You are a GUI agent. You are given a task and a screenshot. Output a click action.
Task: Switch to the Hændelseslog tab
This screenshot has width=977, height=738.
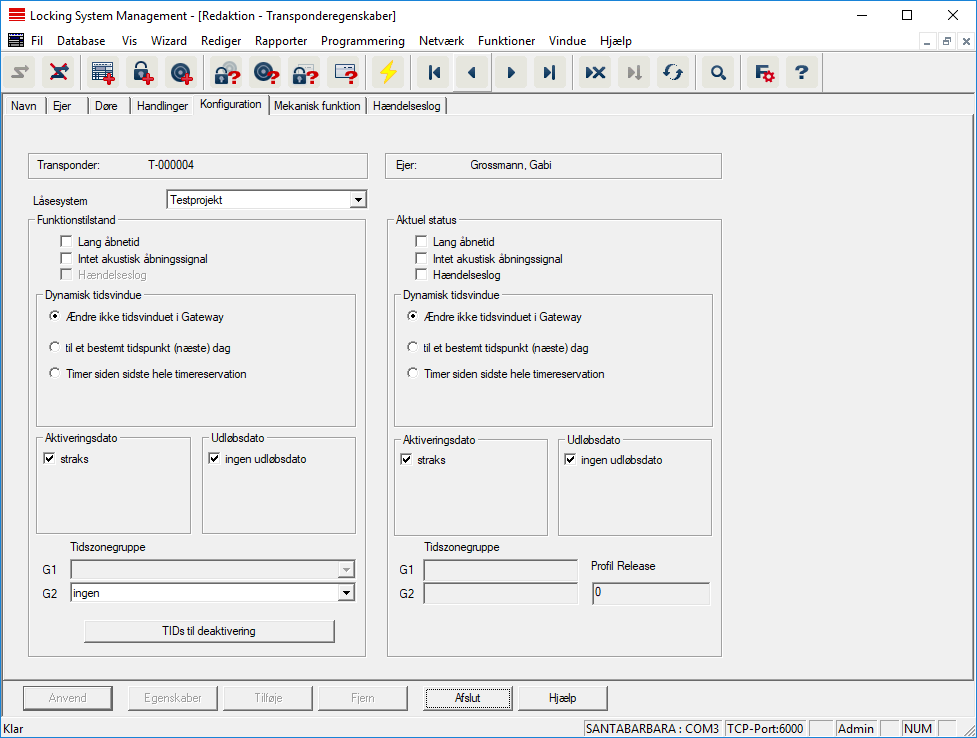click(407, 106)
